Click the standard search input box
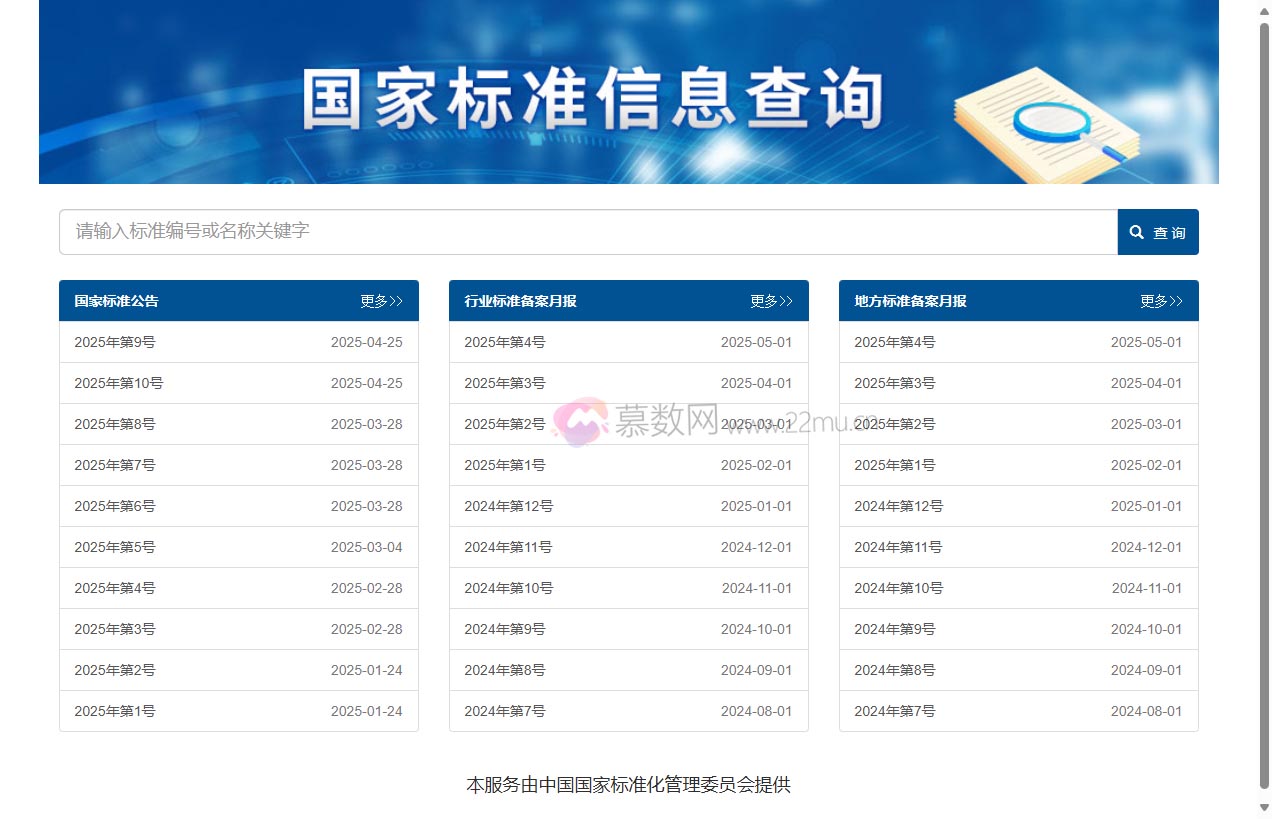 [500, 231]
